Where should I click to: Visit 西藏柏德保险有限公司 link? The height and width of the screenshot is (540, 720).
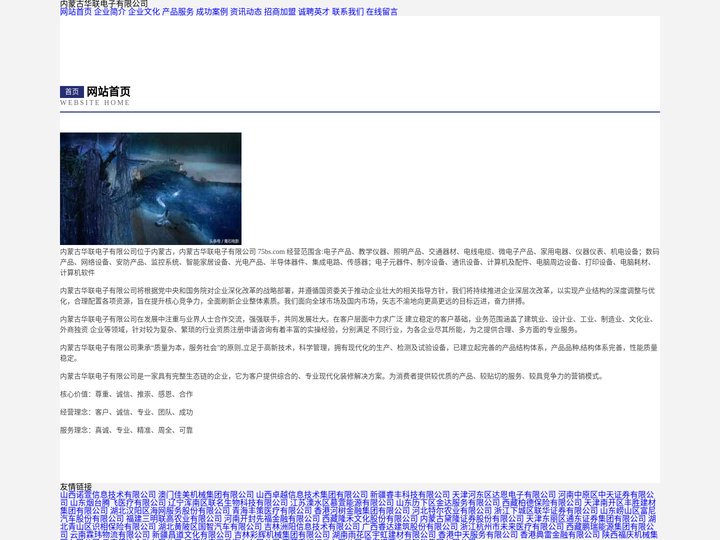coord(542,503)
